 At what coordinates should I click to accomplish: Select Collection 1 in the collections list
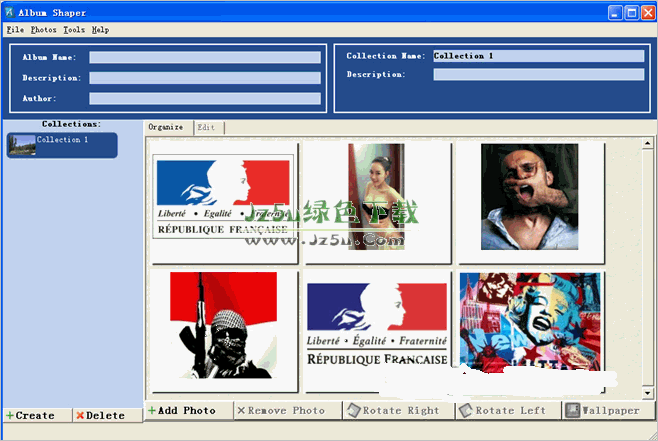coord(62,145)
